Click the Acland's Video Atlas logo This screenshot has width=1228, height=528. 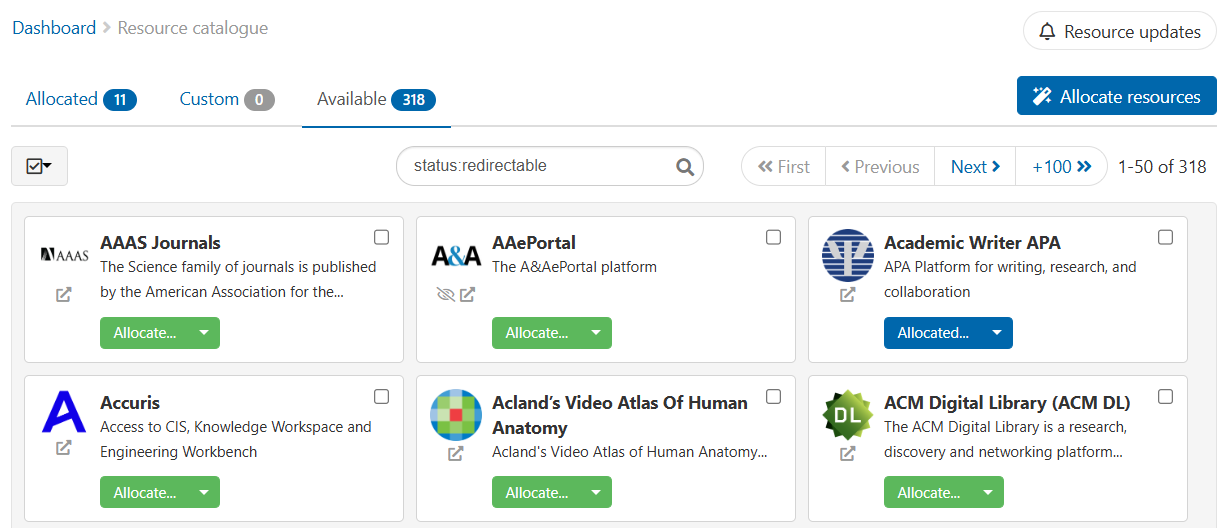coord(456,415)
